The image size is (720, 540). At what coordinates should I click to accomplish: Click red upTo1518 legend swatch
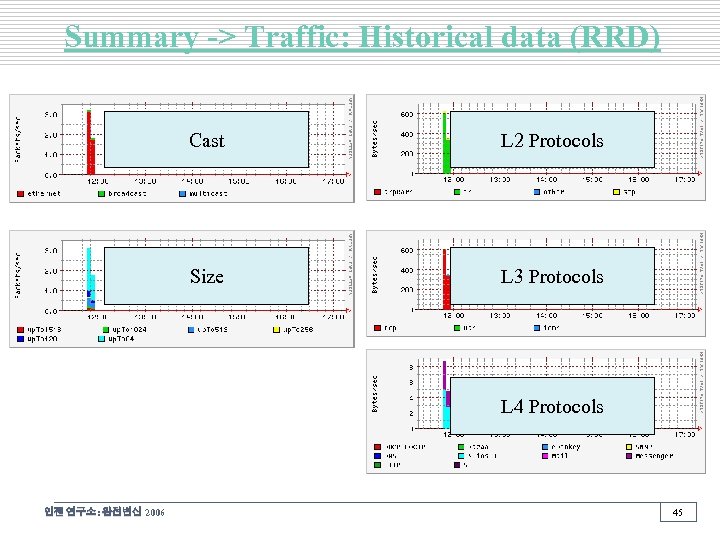pyautogui.click(x=20, y=330)
